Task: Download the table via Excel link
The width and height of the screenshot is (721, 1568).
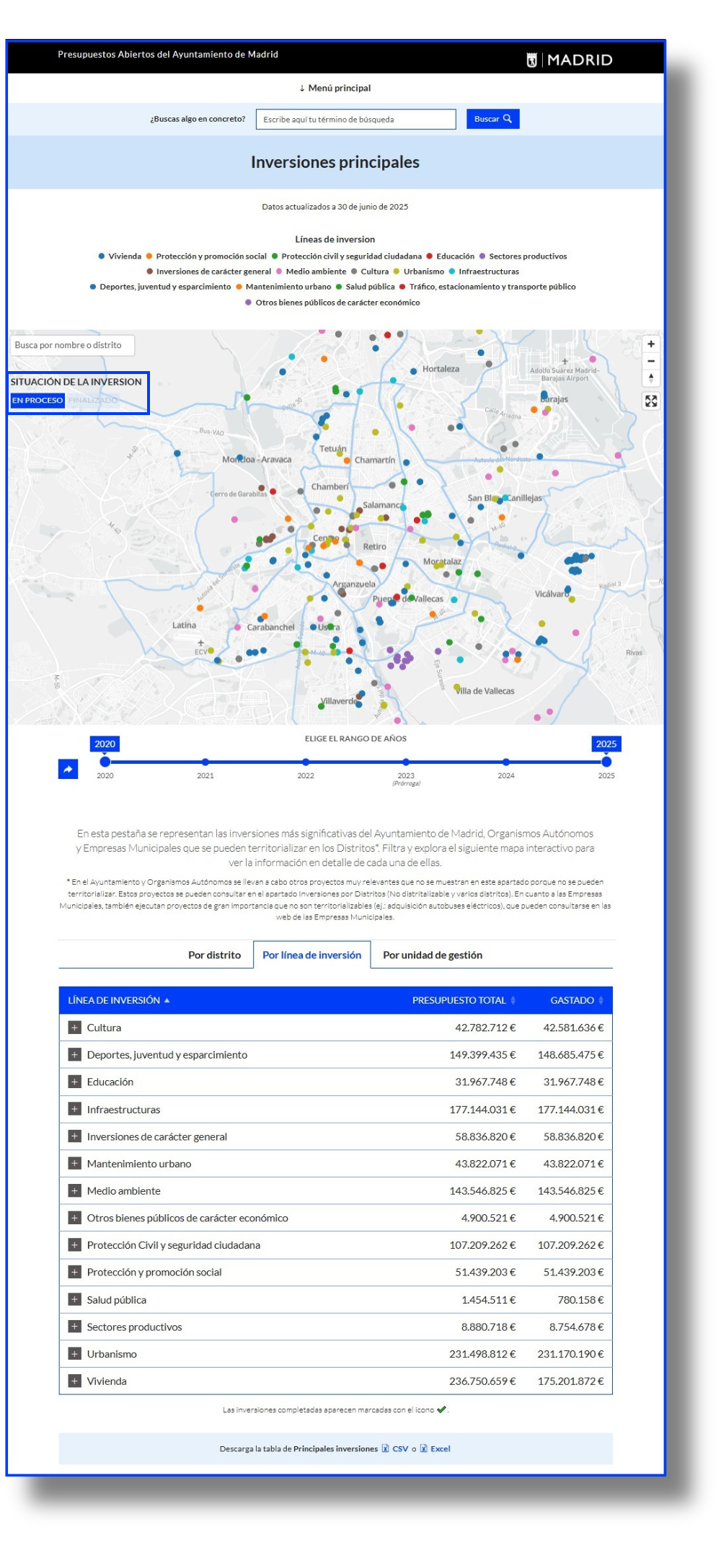Action: pos(439,1448)
